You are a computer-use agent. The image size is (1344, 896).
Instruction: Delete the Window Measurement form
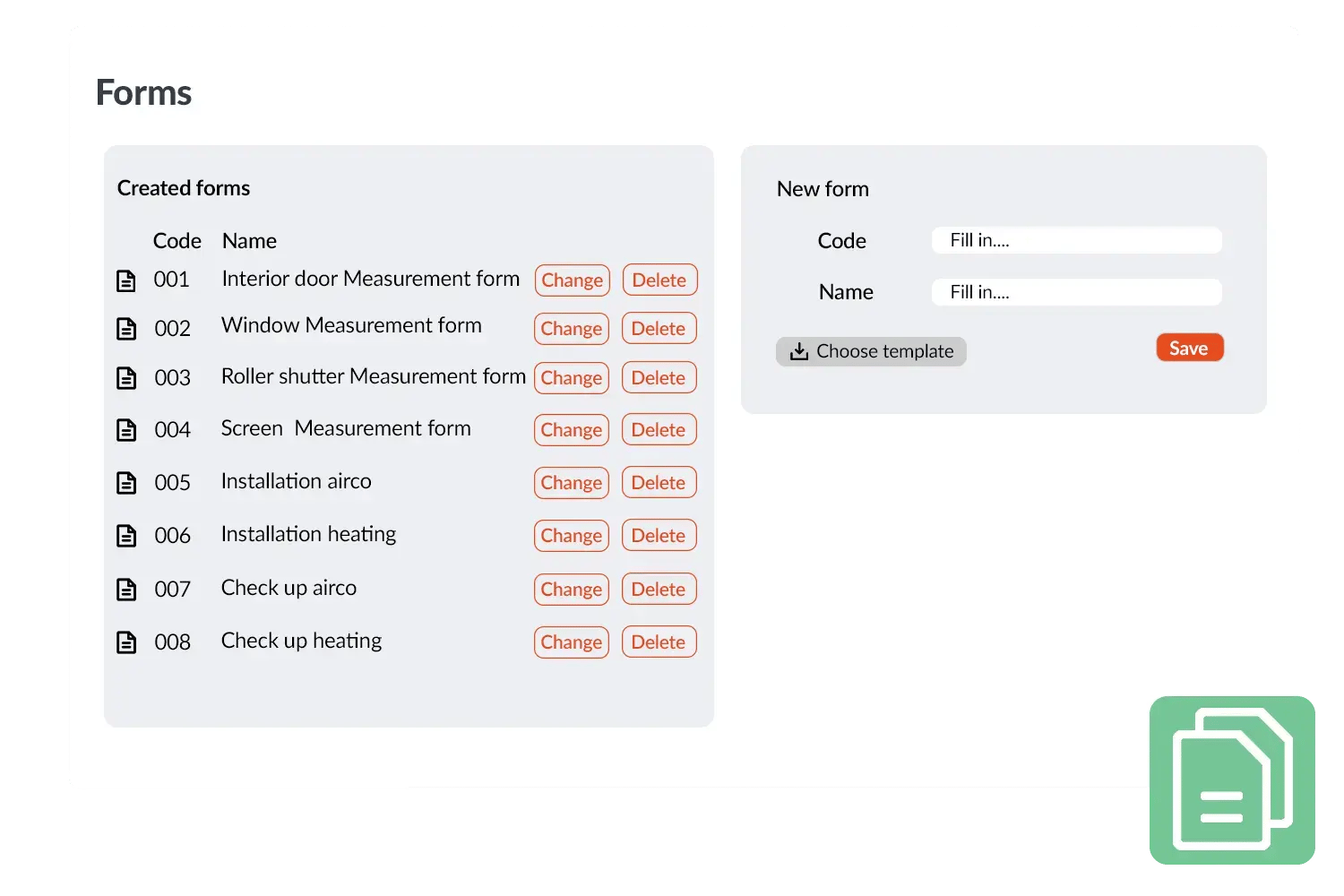click(659, 329)
